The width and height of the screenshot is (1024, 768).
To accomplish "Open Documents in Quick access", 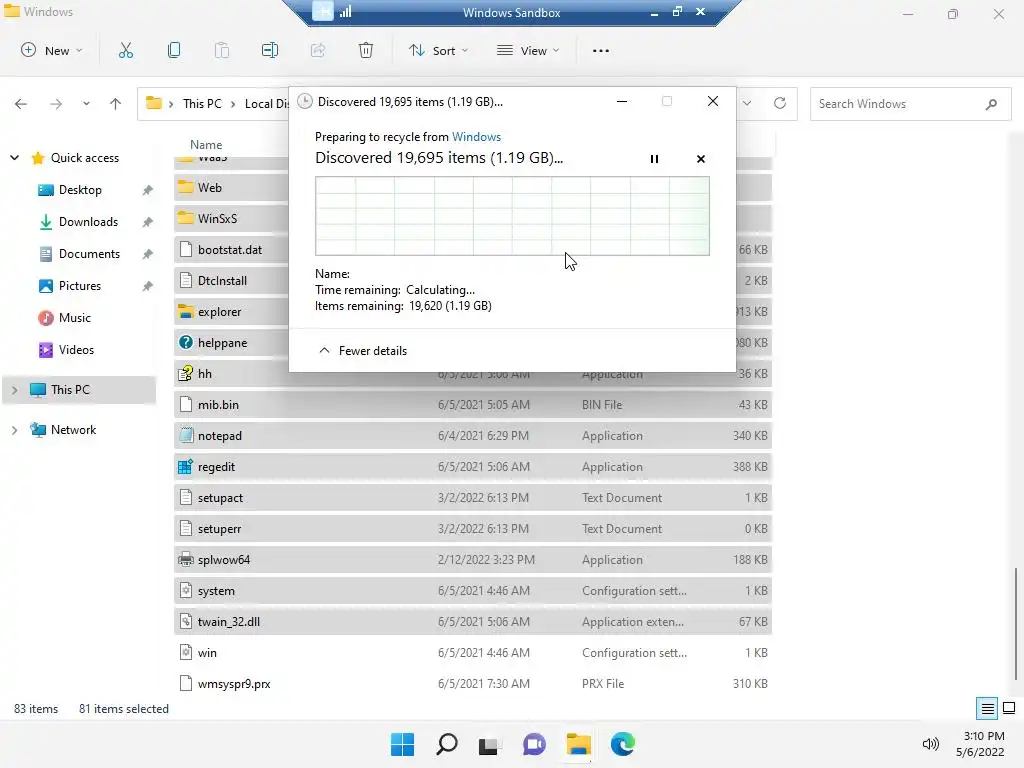I will (89, 254).
